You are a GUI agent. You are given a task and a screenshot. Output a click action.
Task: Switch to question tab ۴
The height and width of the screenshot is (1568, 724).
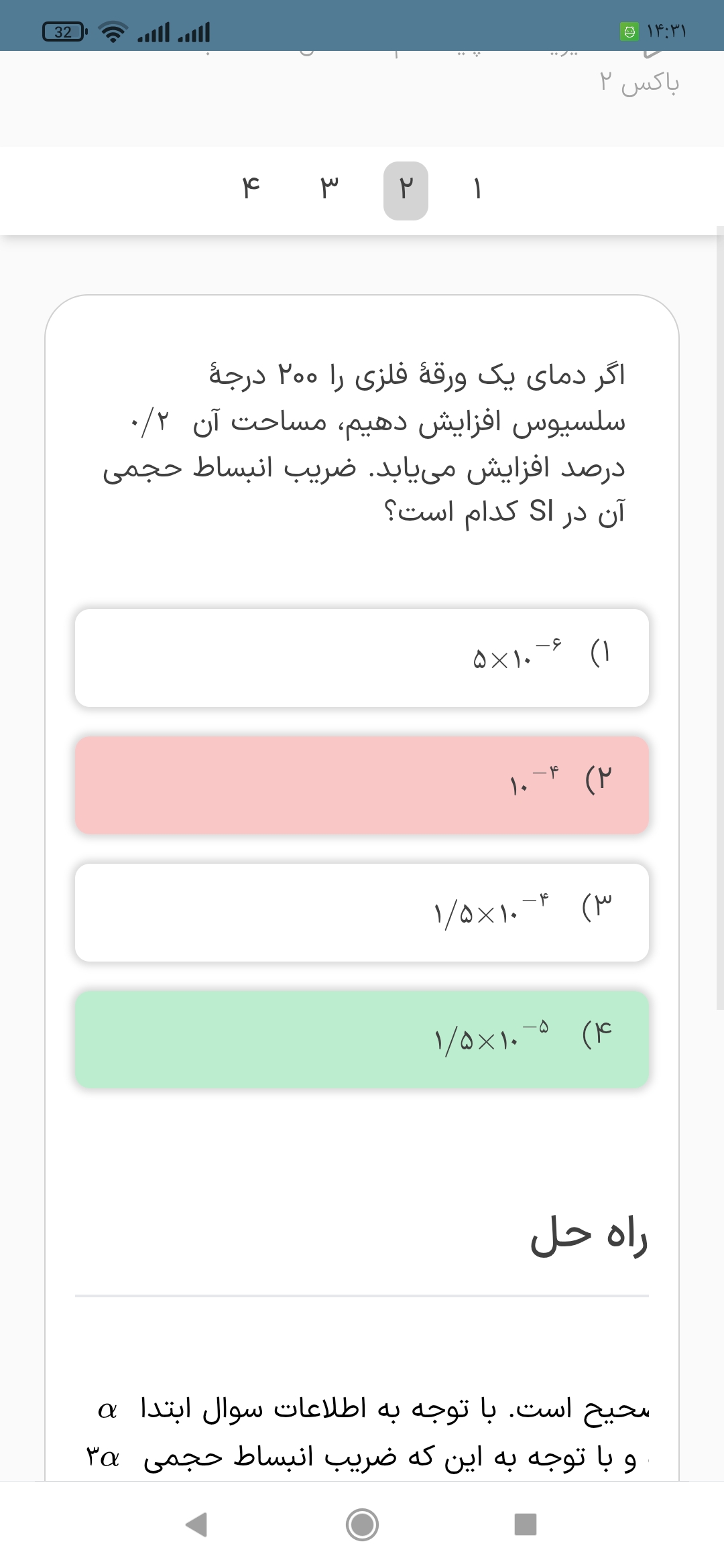[251, 190]
